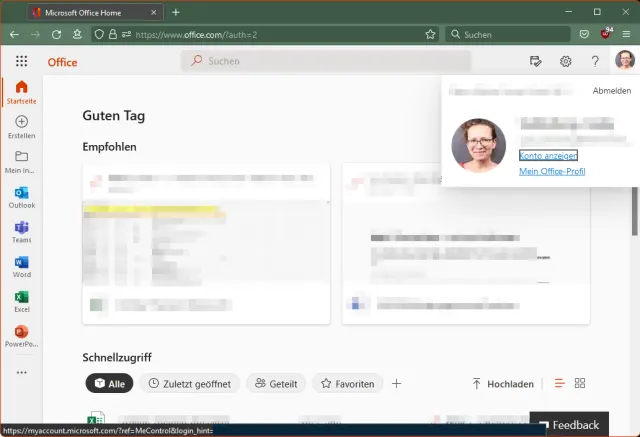This screenshot has height=437, width=640.
Task: Launch Teams from the sidebar
Action: click(x=21, y=232)
